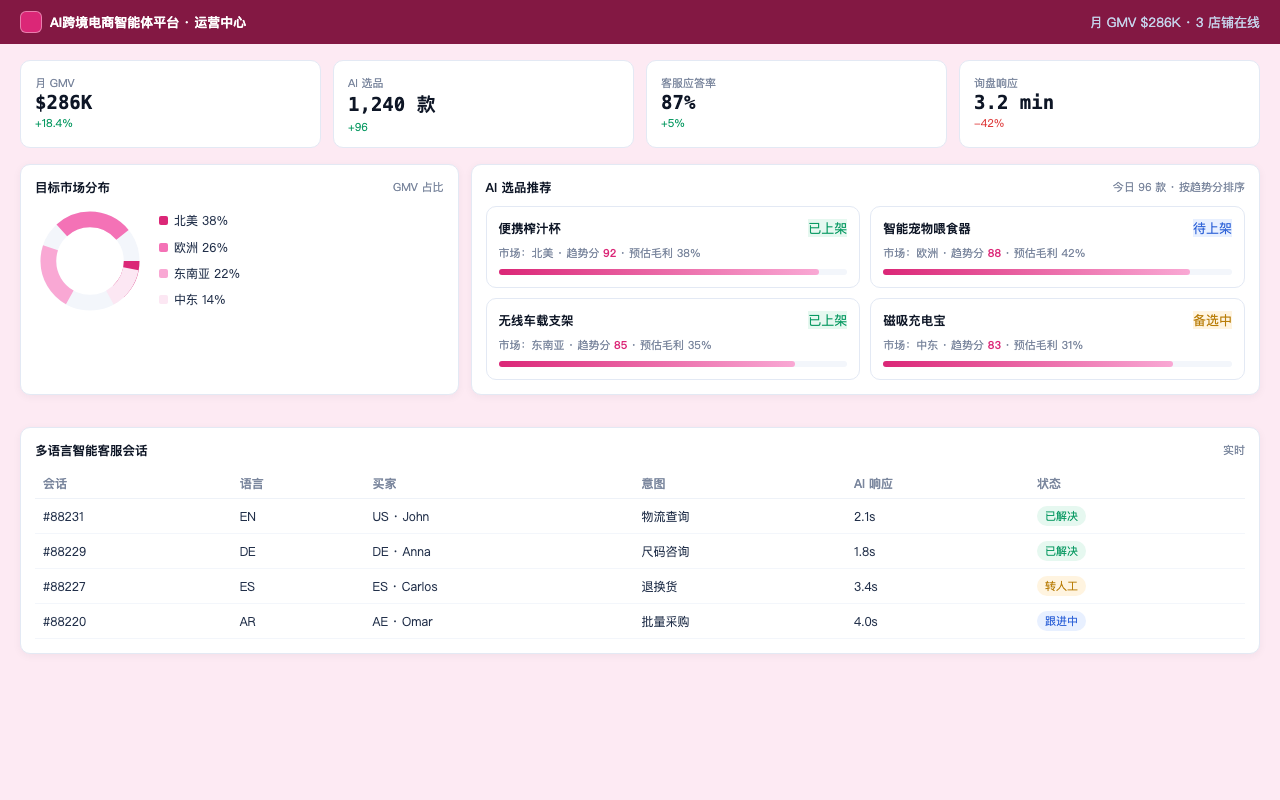Click the 退换货 intent cell
The image size is (1280, 800).
pos(659,587)
